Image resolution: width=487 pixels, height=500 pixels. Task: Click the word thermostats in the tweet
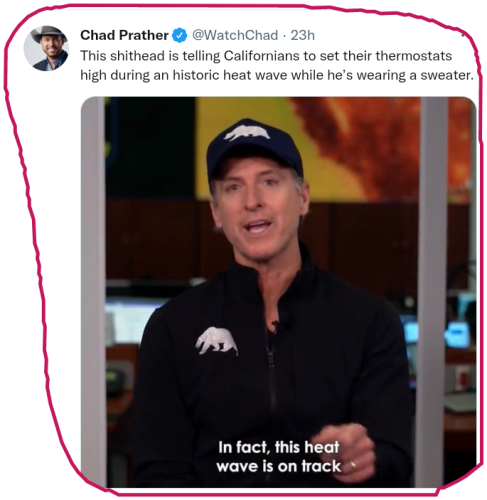click(413, 56)
